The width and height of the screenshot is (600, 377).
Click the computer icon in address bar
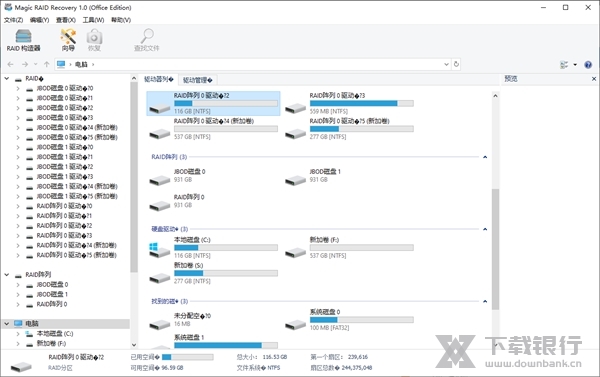(x=61, y=64)
